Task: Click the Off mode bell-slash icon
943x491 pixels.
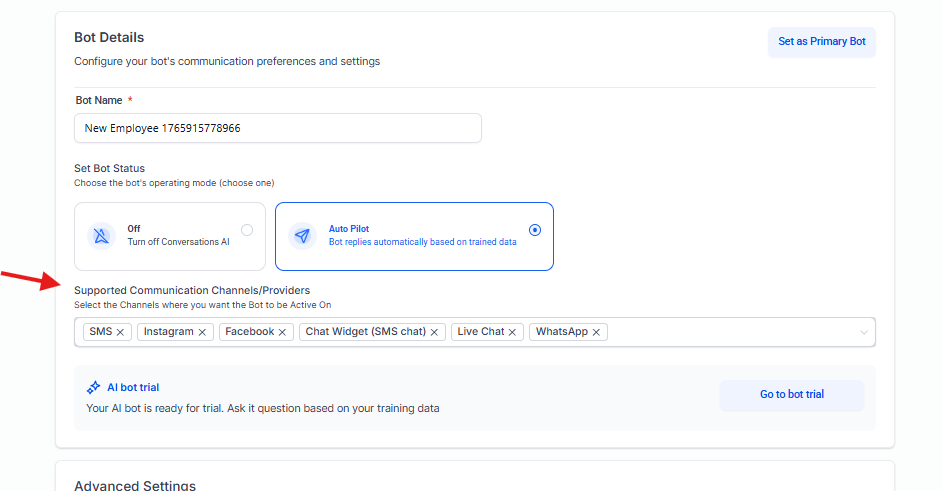Action: point(103,236)
